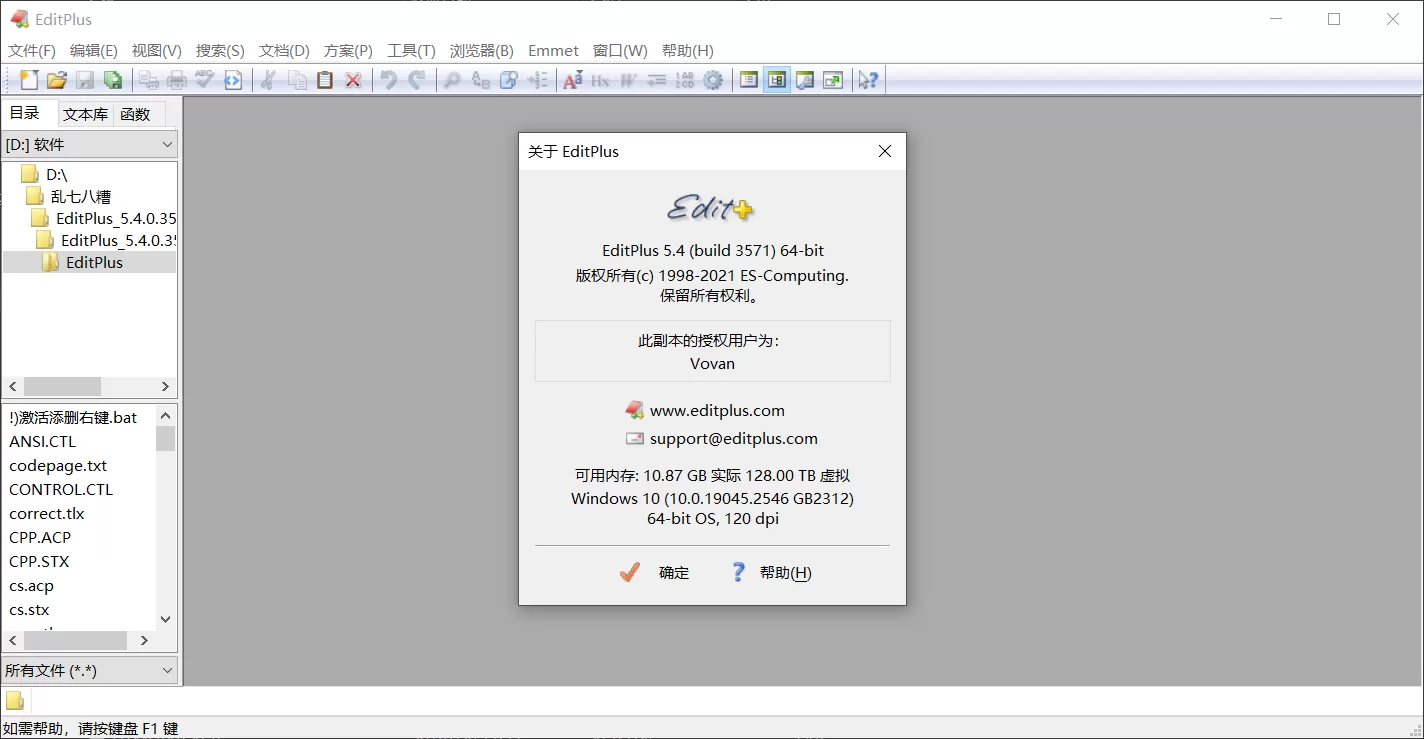Viewport: 1424px width, 739px height.
Task: Select codepage.txt in the file list
Action: point(57,465)
